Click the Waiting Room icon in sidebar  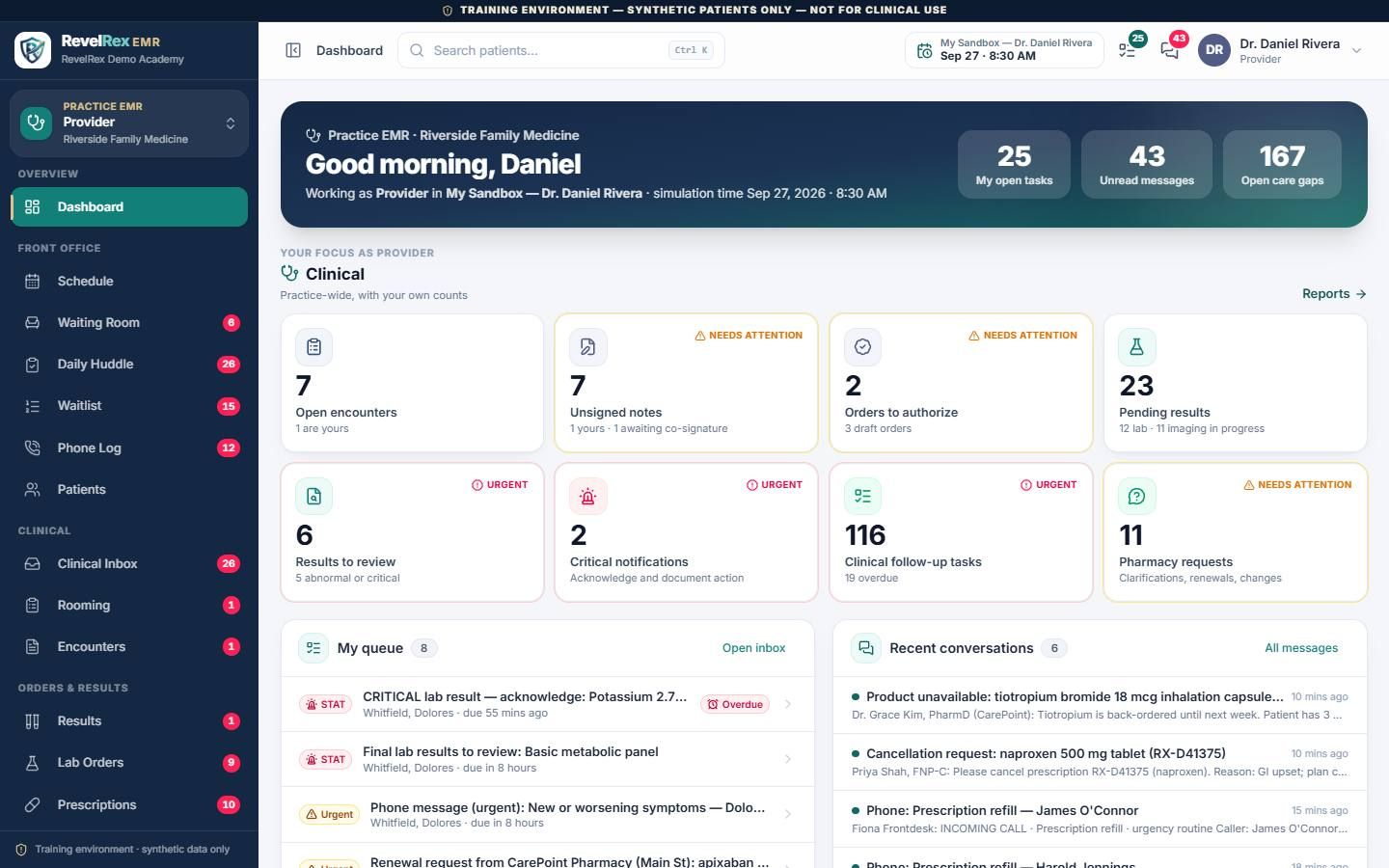pos(32,323)
